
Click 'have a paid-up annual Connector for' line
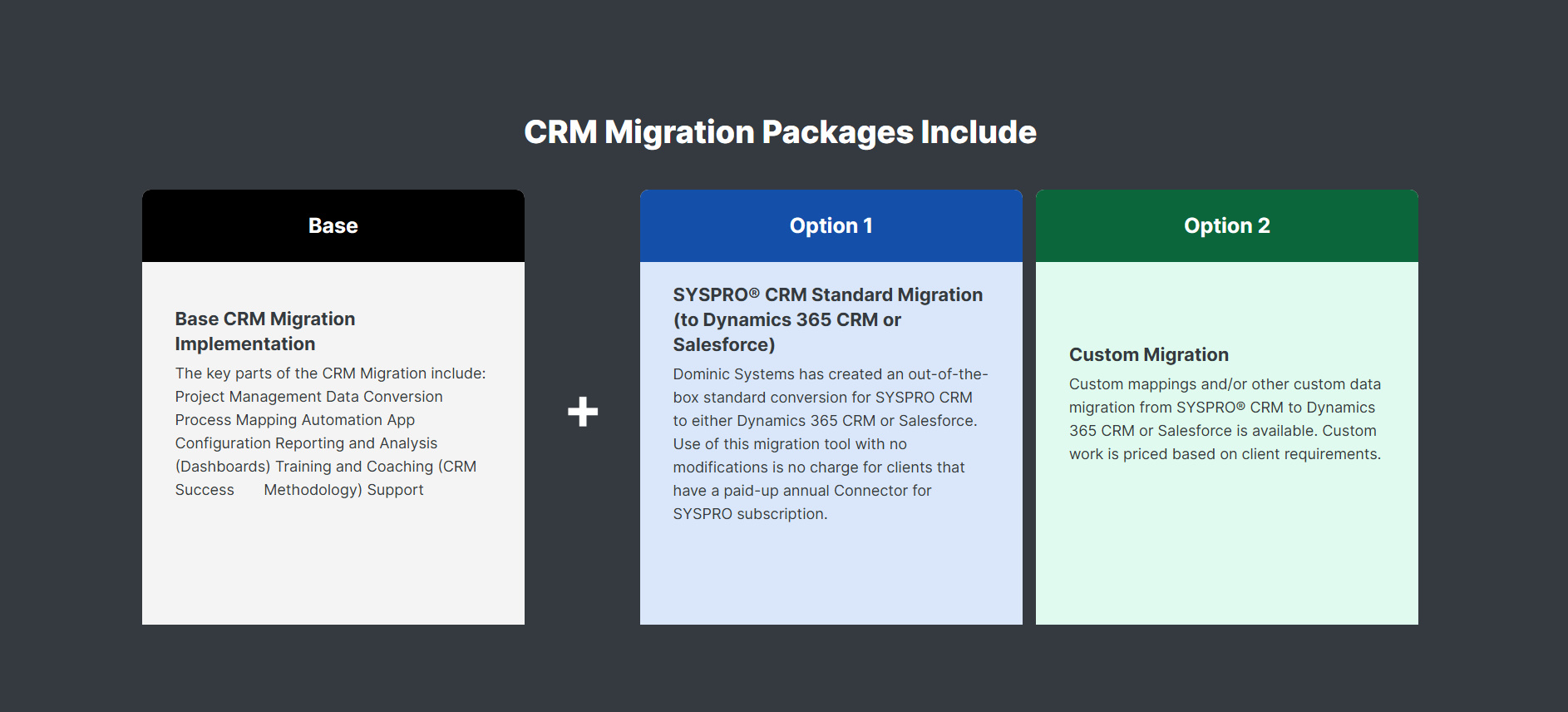(x=802, y=491)
